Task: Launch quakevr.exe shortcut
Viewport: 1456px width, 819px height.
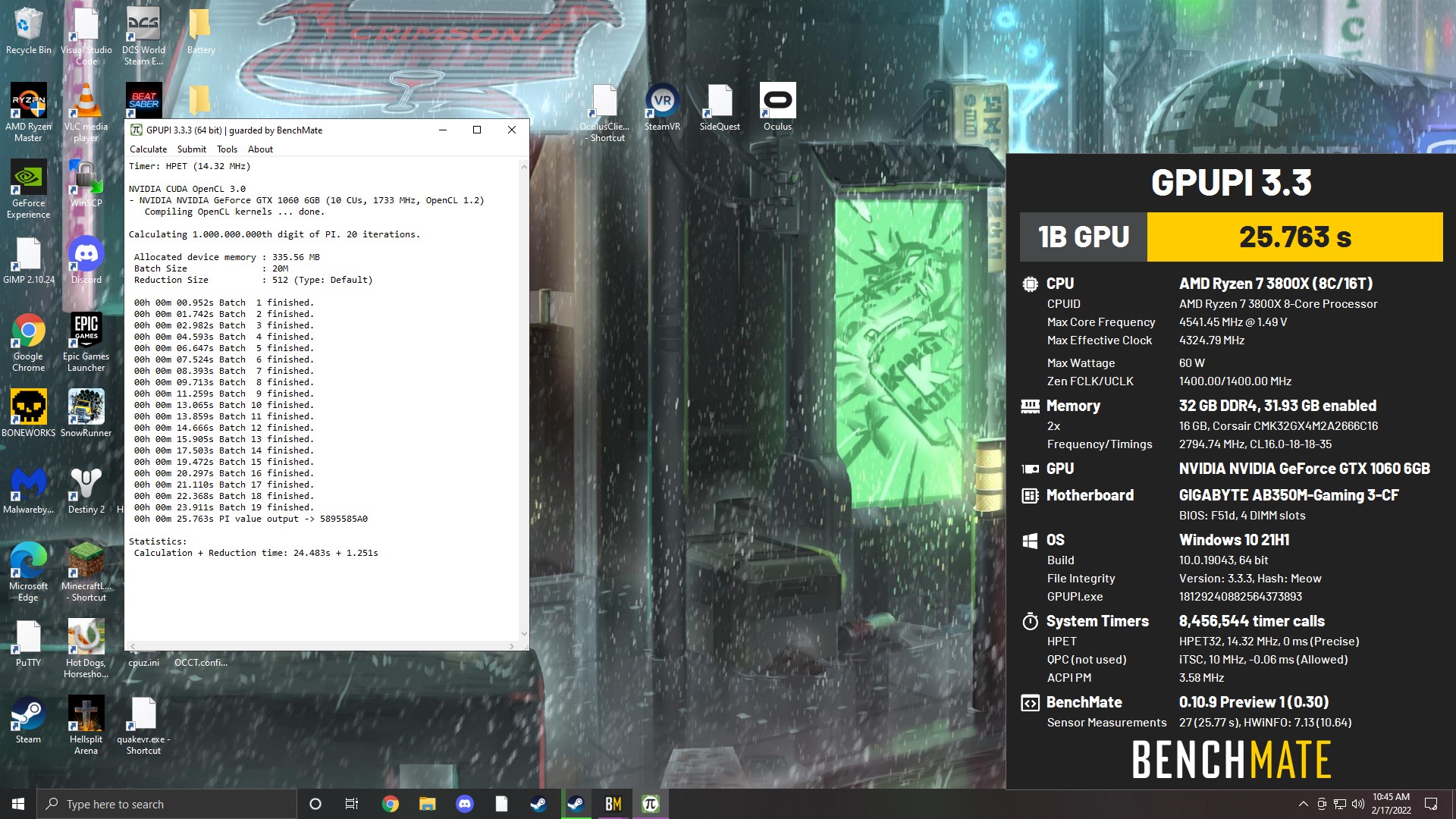Action: click(x=143, y=724)
